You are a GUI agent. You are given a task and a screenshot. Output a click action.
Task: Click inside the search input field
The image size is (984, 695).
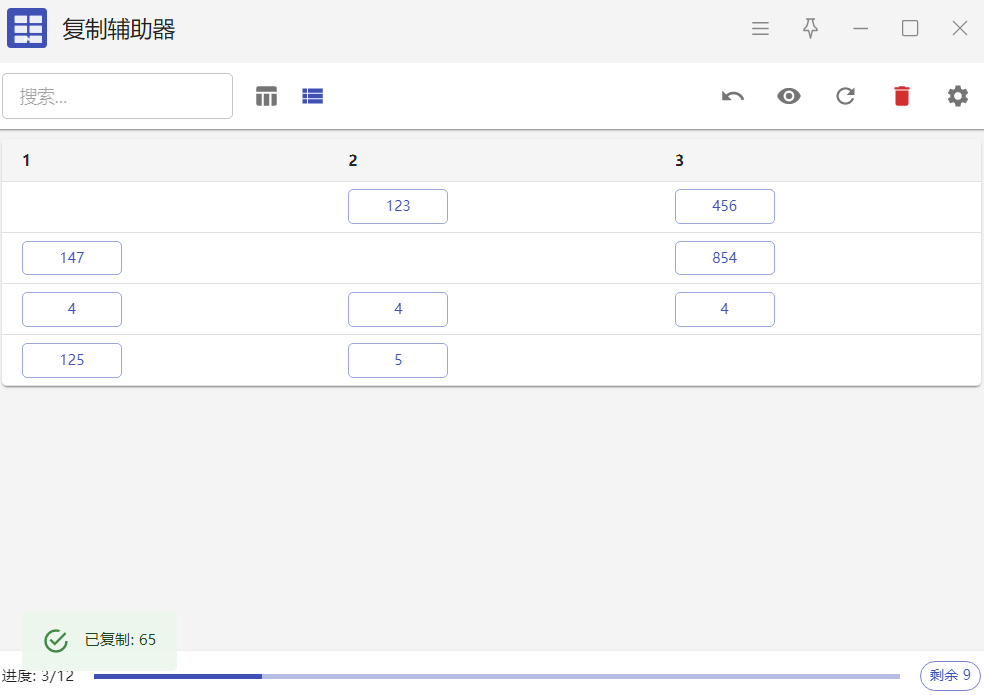(x=117, y=96)
